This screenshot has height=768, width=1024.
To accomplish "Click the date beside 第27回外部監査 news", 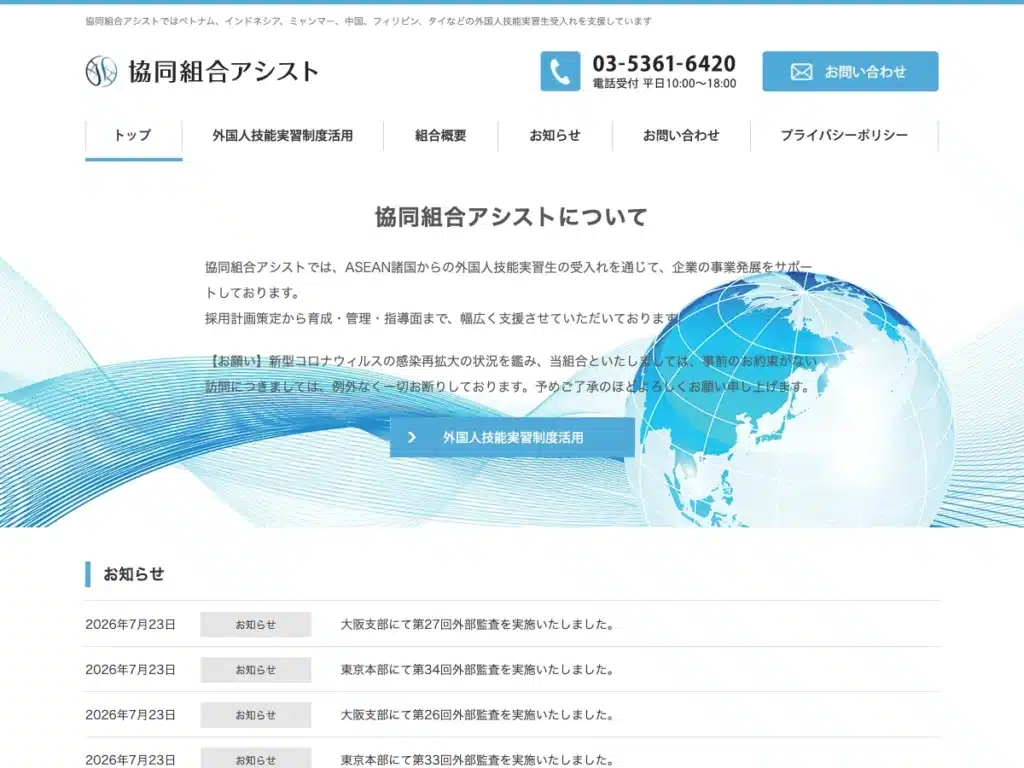I will (131, 624).
